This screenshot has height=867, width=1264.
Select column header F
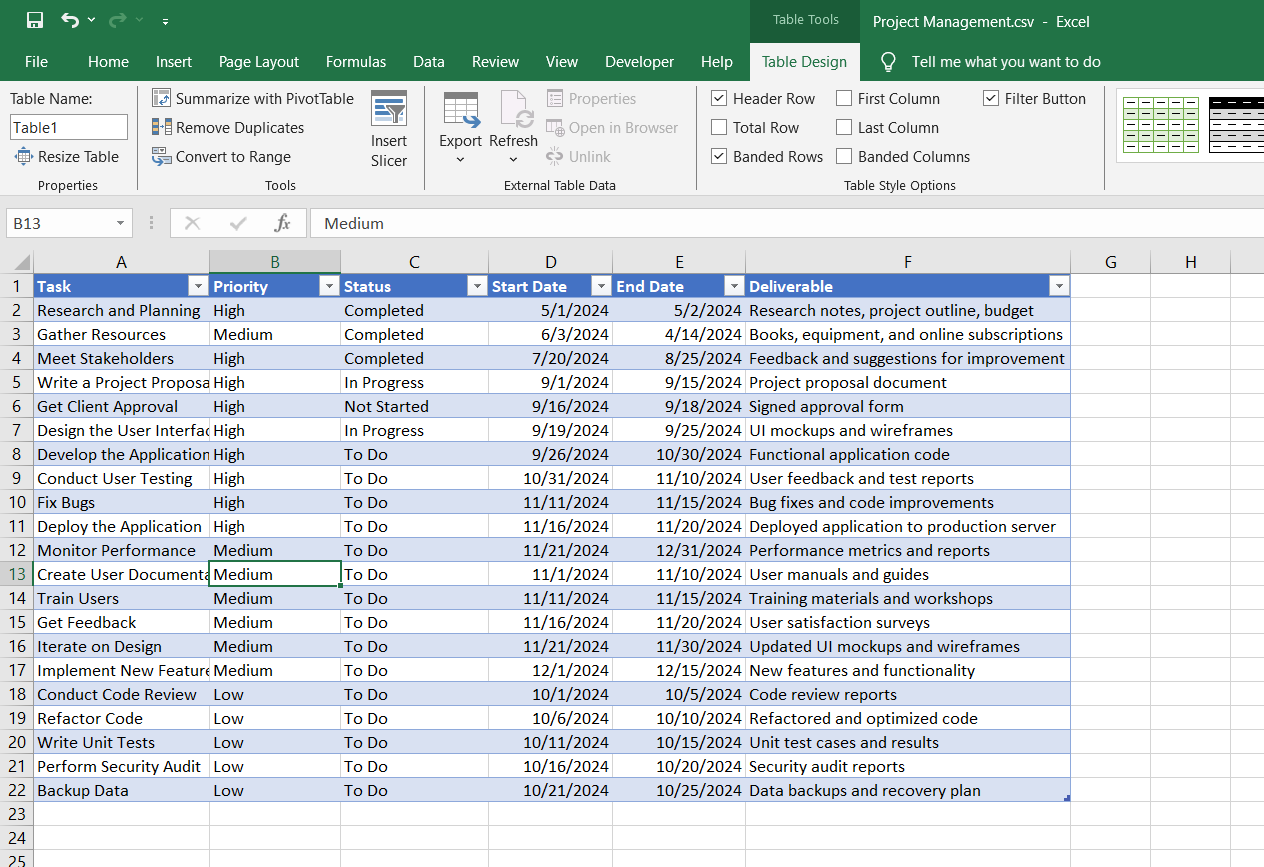coord(908,262)
